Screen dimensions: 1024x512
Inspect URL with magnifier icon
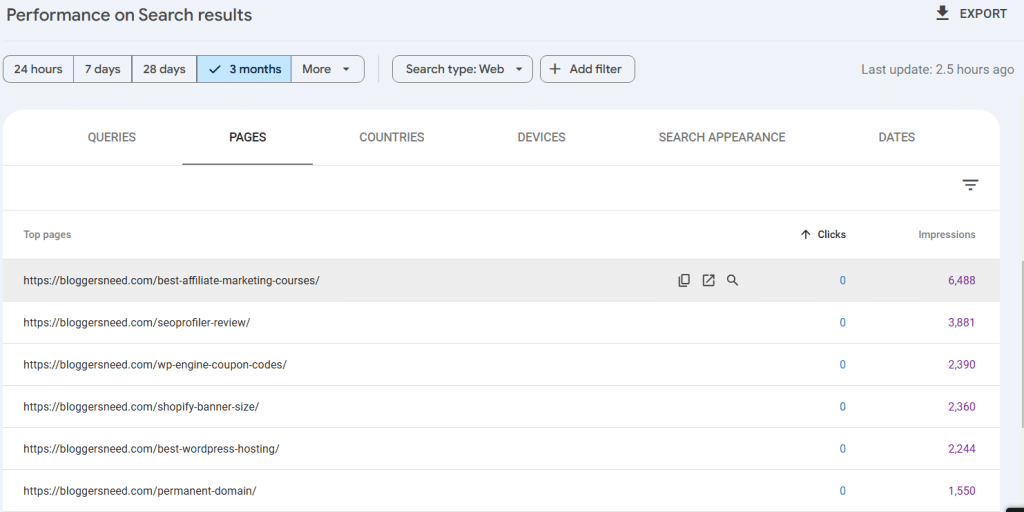click(733, 281)
